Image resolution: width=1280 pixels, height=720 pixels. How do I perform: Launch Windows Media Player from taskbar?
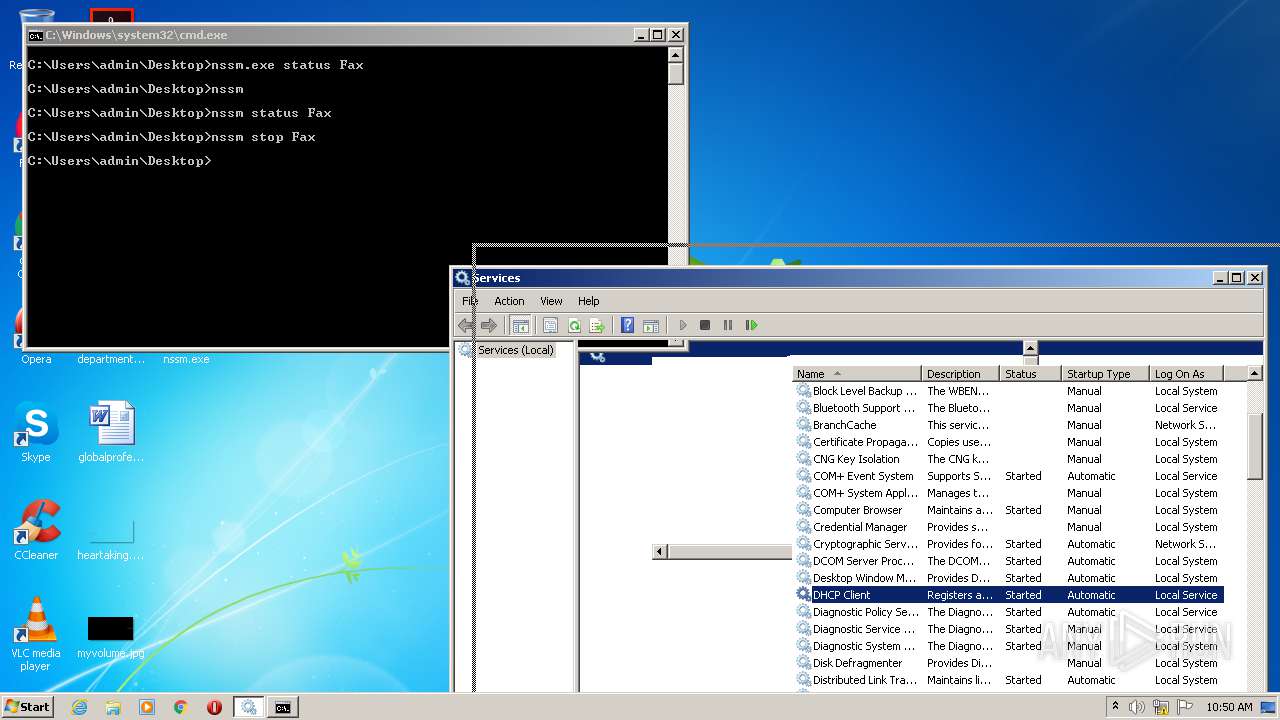point(147,707)
